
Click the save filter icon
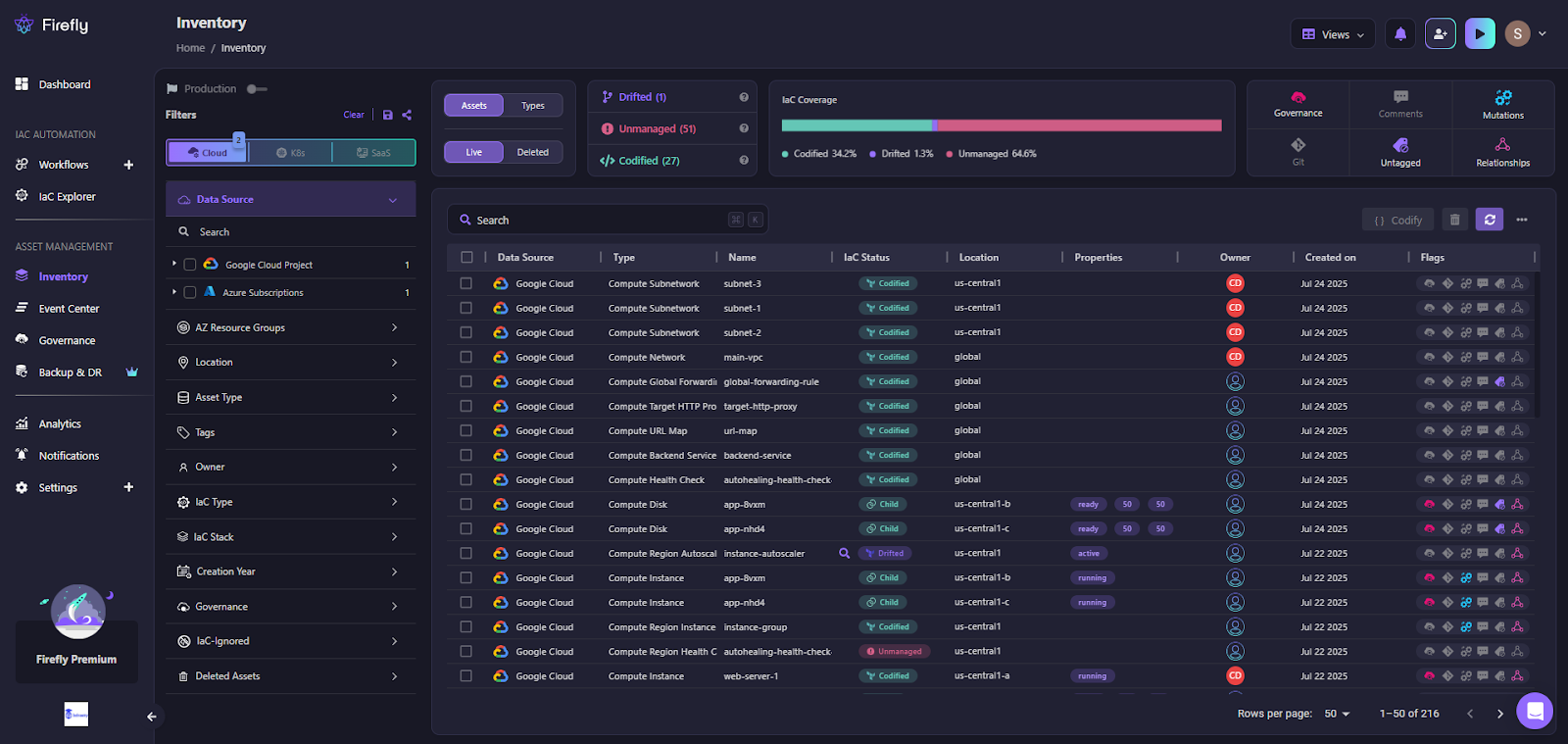388,115
